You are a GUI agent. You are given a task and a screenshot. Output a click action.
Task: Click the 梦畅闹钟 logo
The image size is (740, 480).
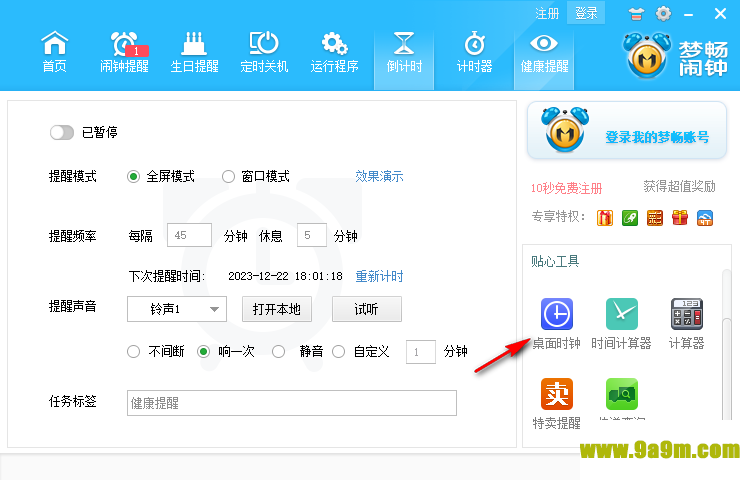point(676,56)
